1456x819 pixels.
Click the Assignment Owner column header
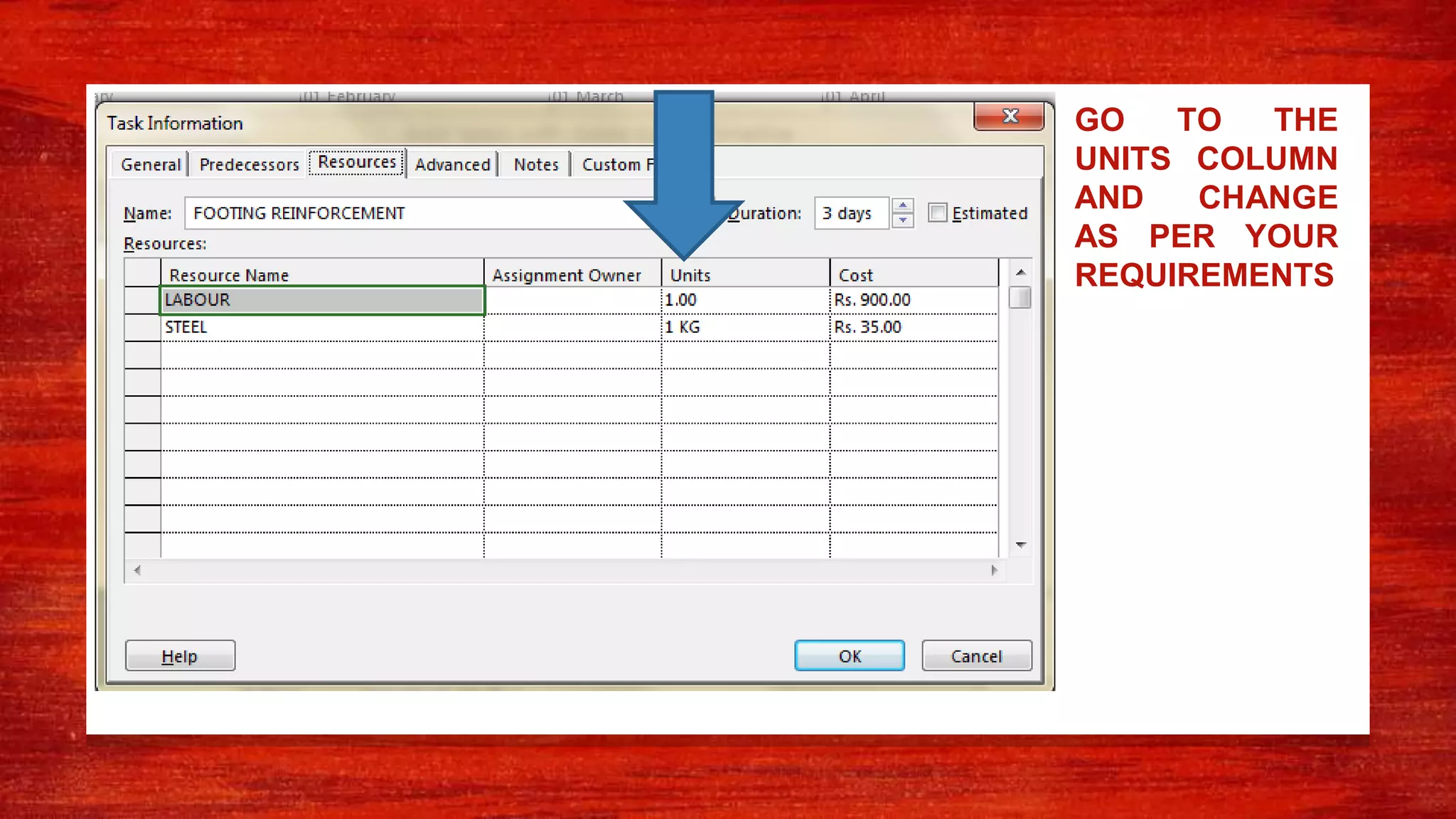tap(572, 274)
